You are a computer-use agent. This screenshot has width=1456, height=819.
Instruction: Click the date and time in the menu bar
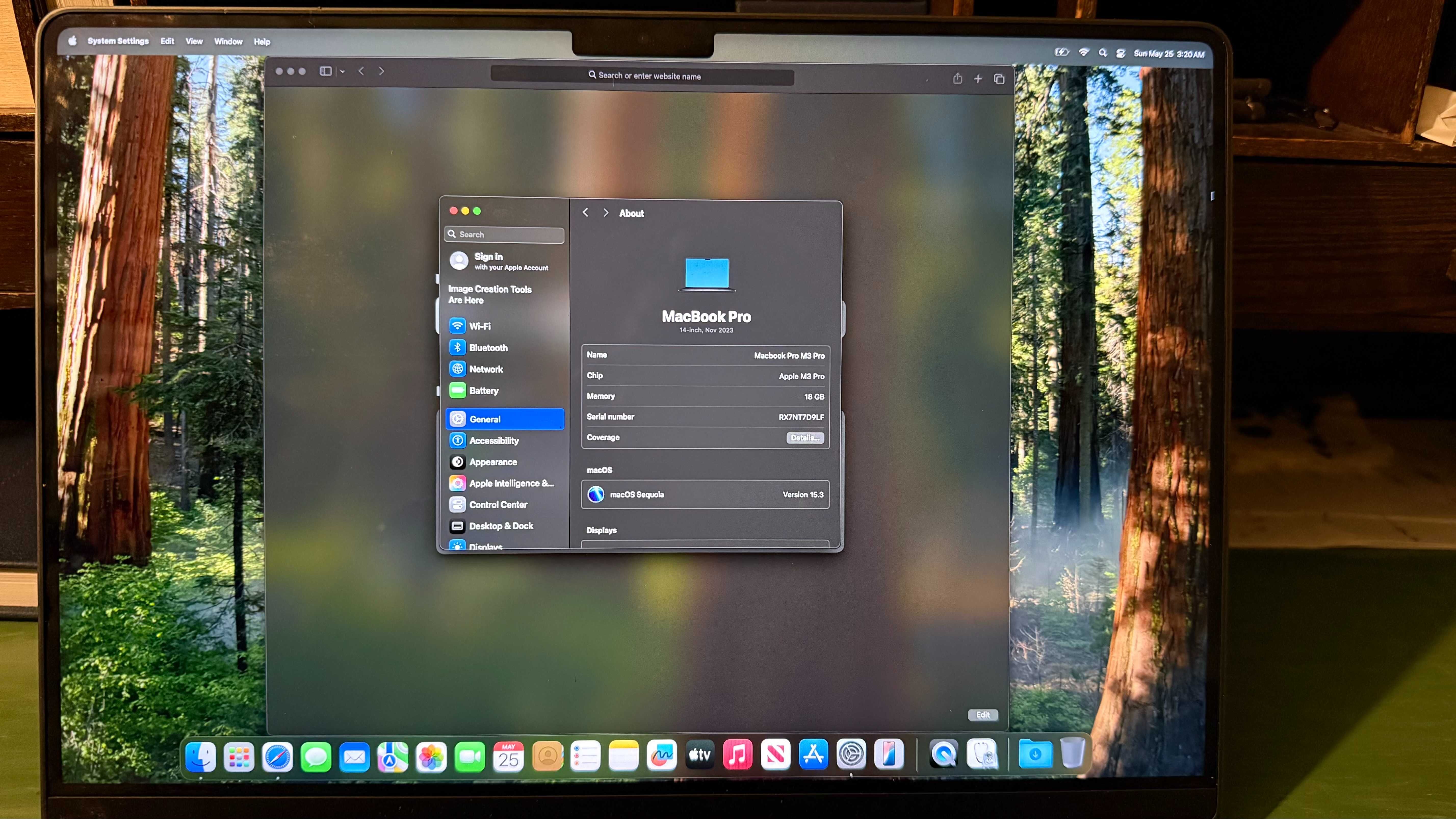point(1169,54)
